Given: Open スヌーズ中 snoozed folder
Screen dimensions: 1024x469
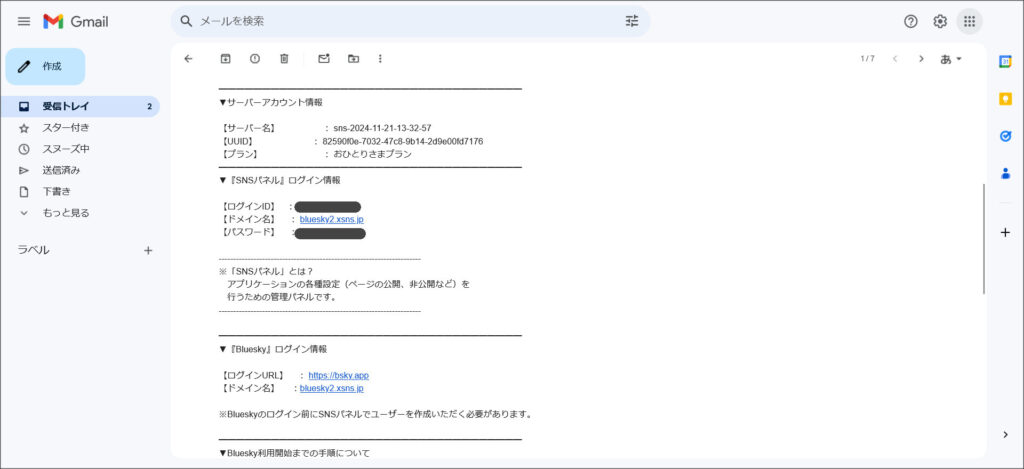Looking at the screenshot, I should tap(66, 149).
